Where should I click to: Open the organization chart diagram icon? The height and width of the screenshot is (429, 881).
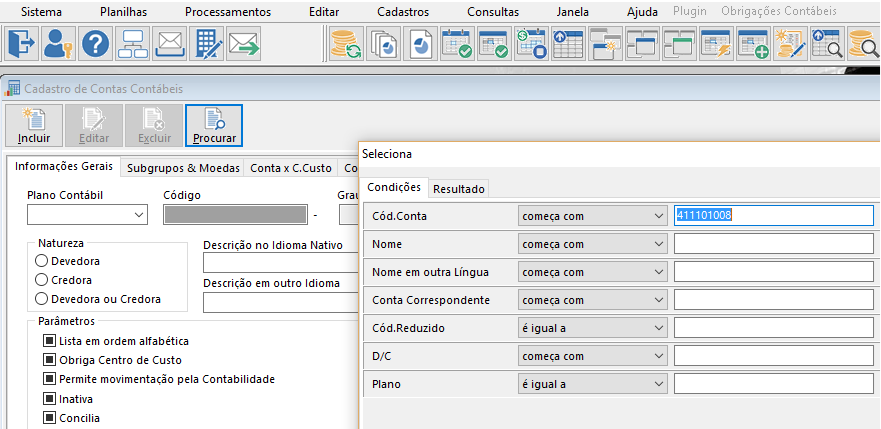pyautogui.click(x=133, y=44)
